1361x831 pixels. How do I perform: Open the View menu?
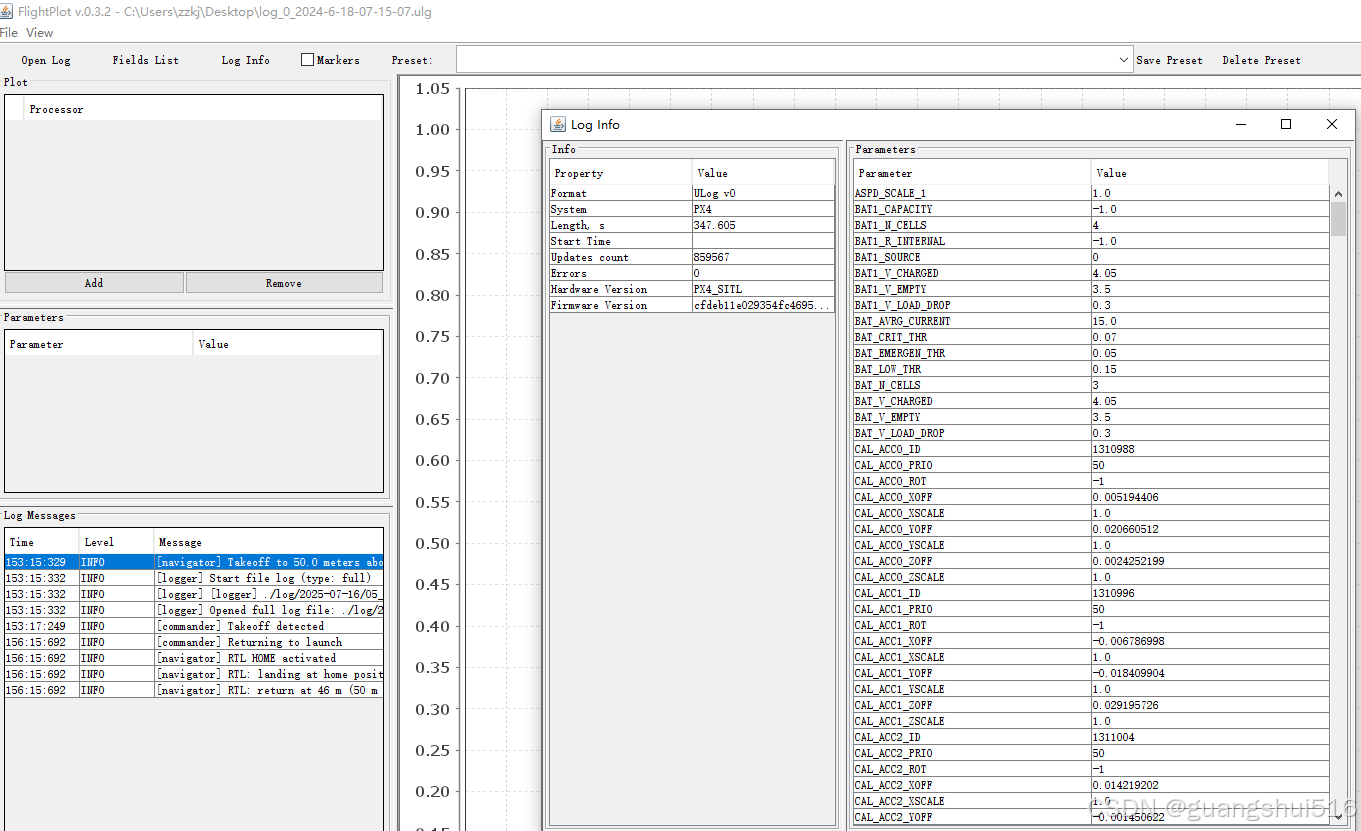point(40,33)
